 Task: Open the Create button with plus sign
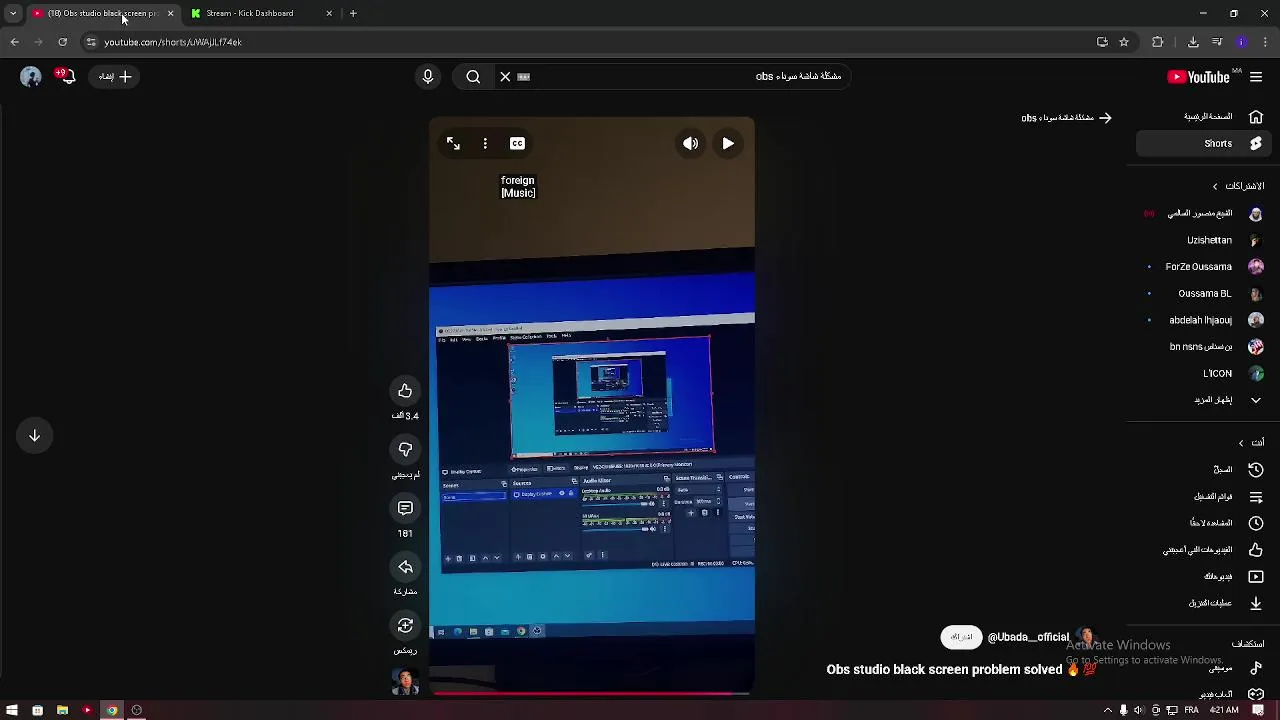(x=115, y=76)
